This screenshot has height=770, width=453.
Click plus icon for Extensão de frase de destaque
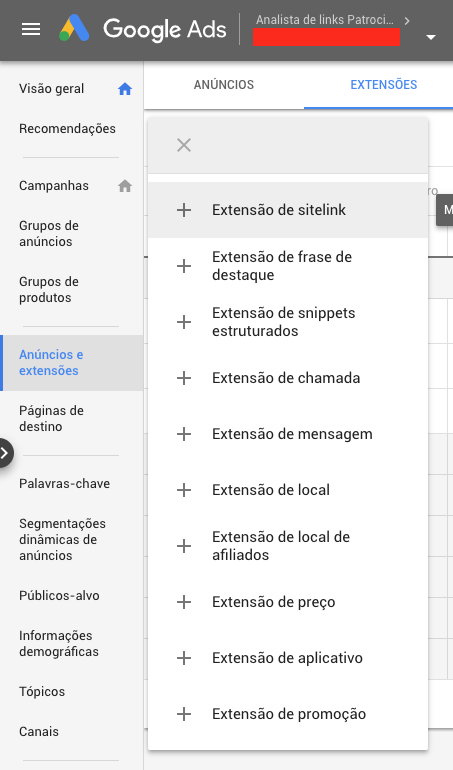pyautogui.click(x=184, y=266)
